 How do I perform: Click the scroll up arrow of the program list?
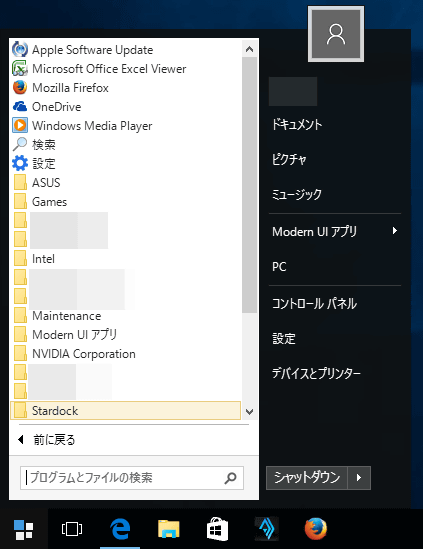click(x=250, y=49)
